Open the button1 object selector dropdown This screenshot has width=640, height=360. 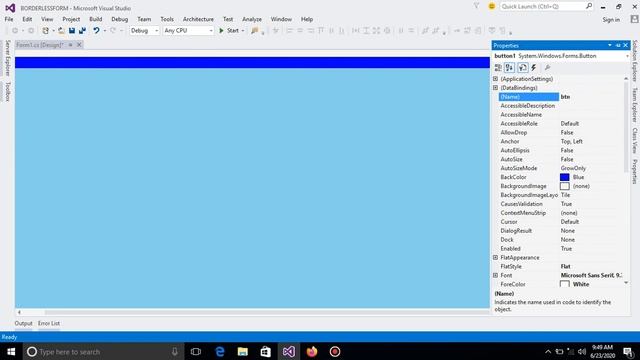tap(627, 56)
